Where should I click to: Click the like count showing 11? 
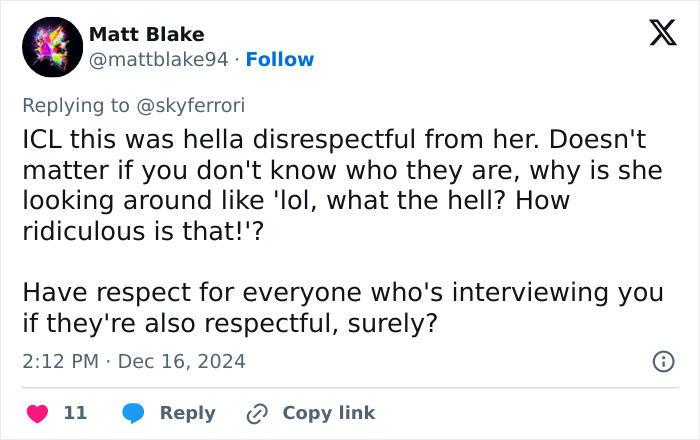(x=75, y=413)
